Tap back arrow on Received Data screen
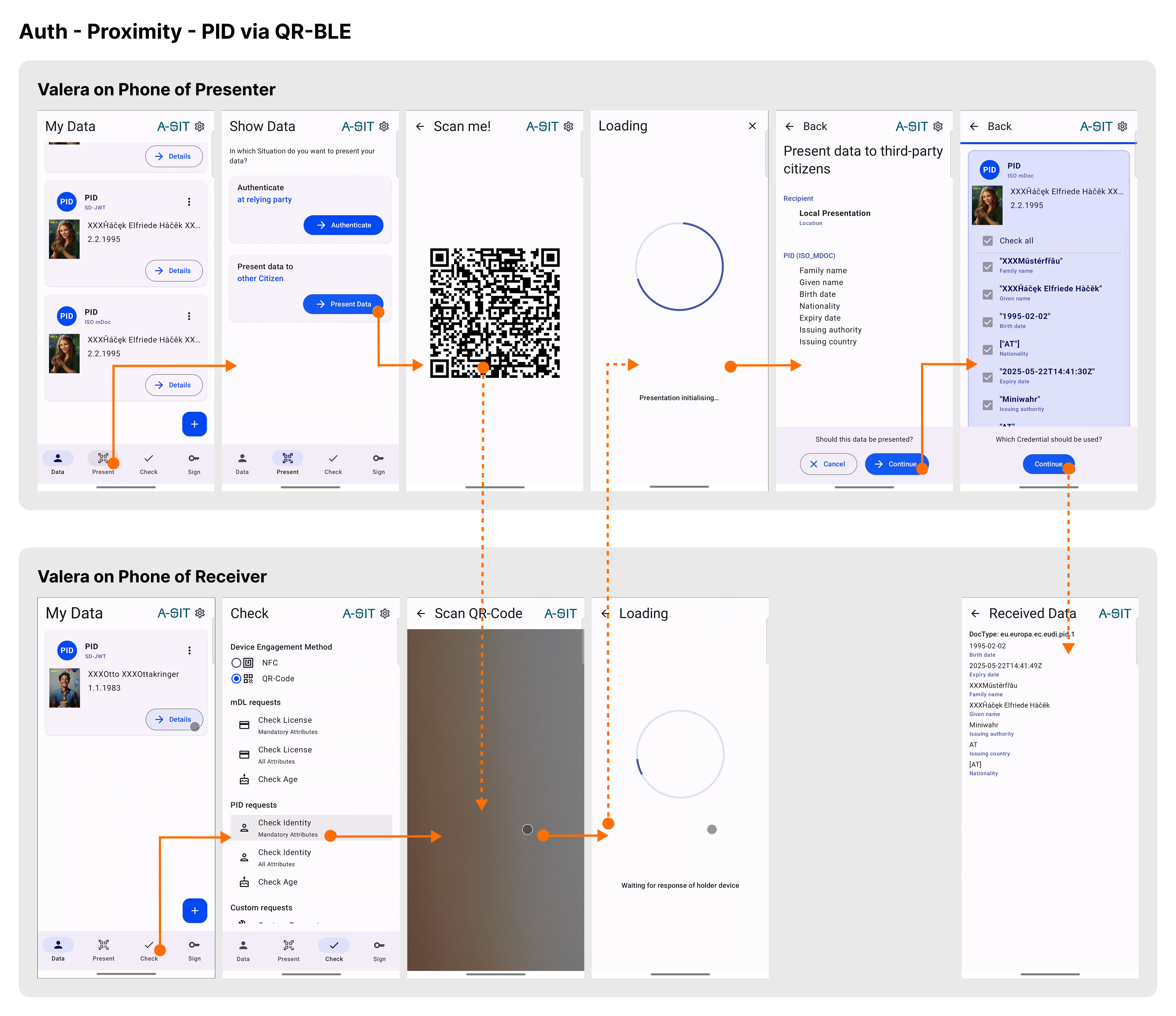1176x1016 pixels. (x=975, y=613)
